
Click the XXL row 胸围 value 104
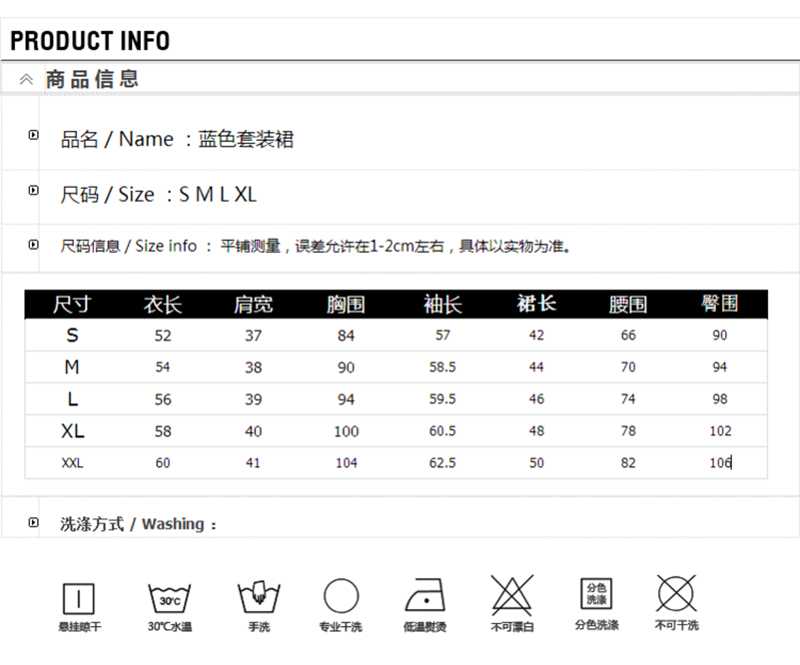(x=346, y=463)
